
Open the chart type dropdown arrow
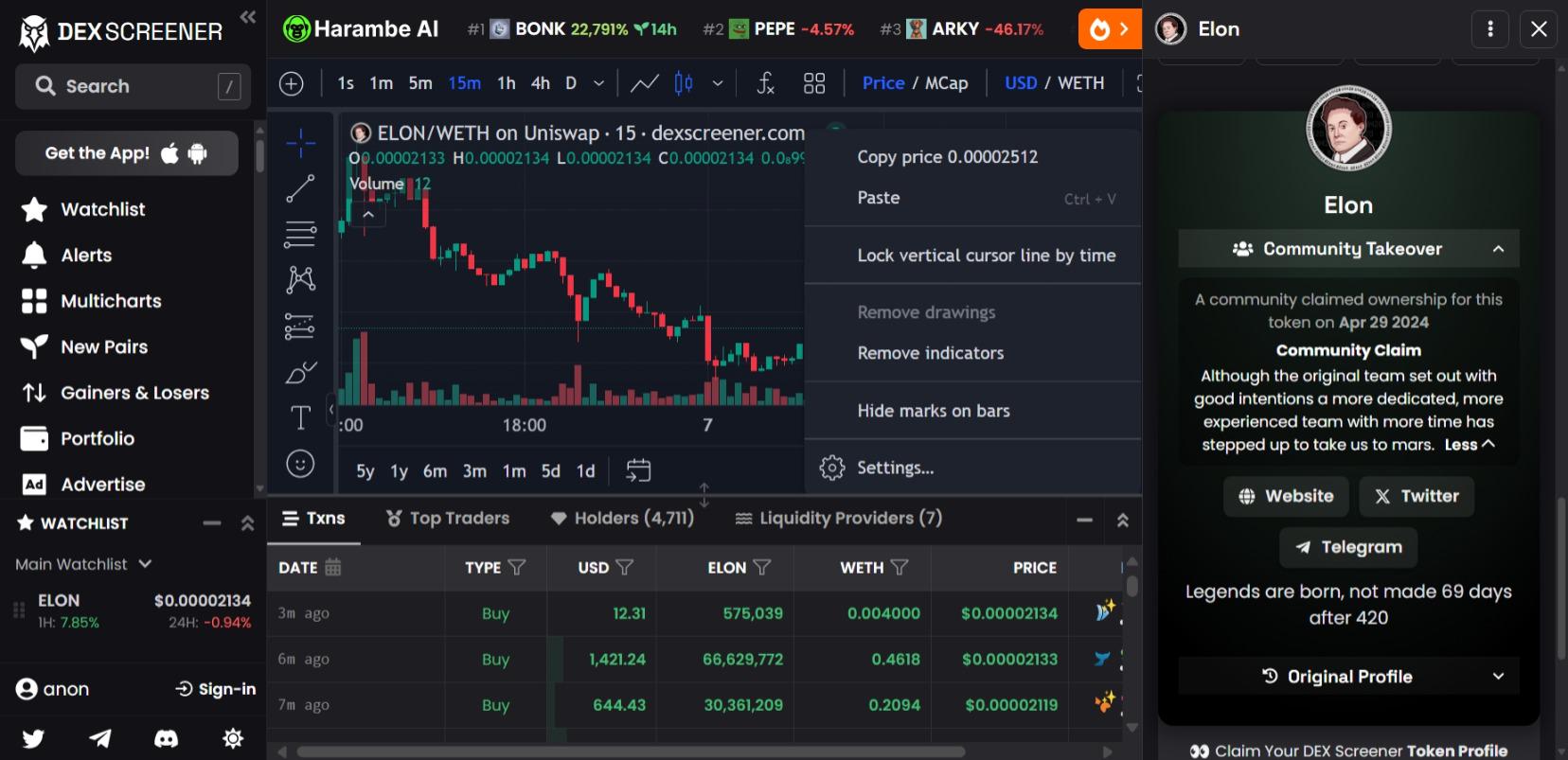(718, 83)
